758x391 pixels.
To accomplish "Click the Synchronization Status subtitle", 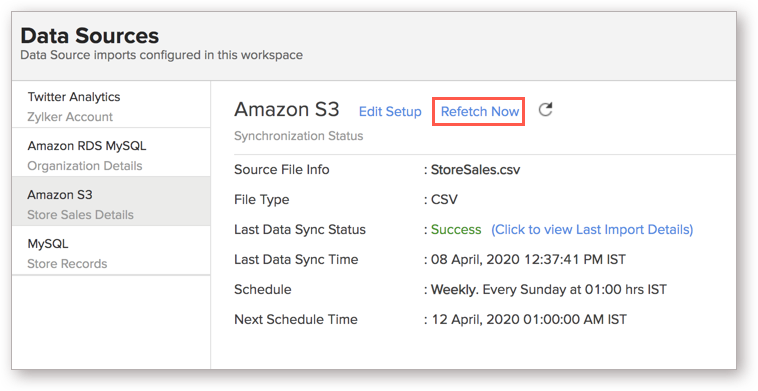I will (x=299, y=136).
